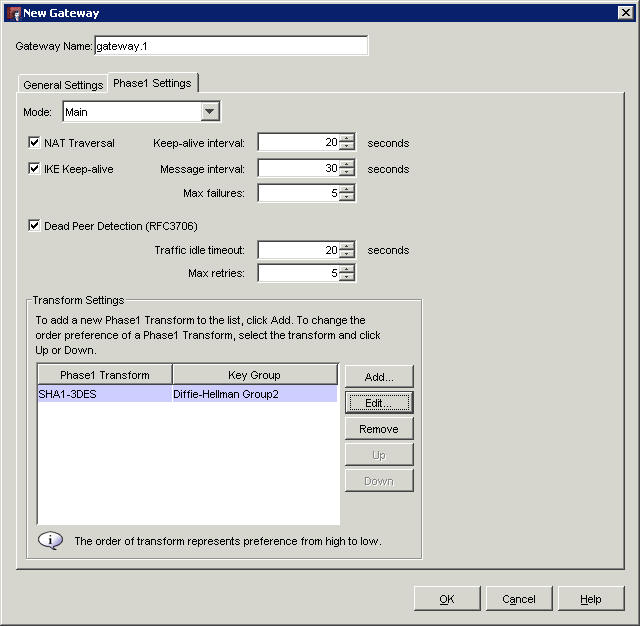
Task: Click the Message interval value field
Action: [x=299, y=168]
